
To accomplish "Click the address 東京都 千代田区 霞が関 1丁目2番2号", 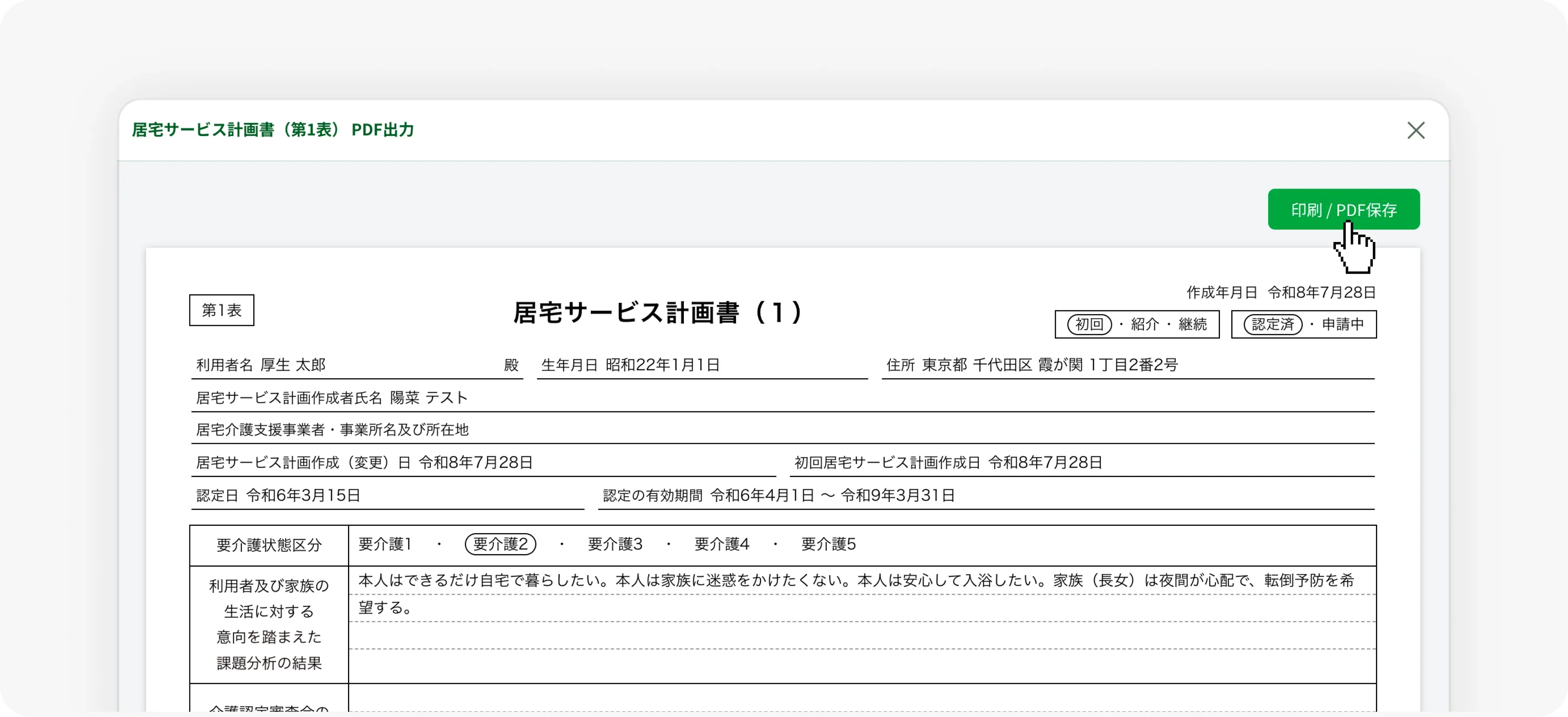I will point(1049,365).
